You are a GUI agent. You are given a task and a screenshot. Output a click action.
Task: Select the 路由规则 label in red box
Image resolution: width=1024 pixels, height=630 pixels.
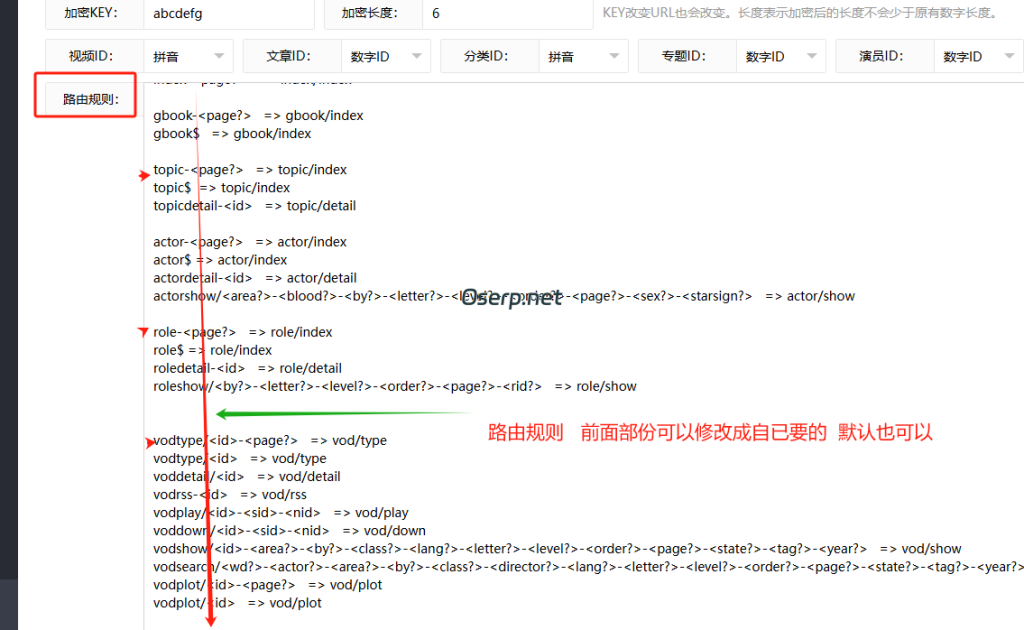85,95
